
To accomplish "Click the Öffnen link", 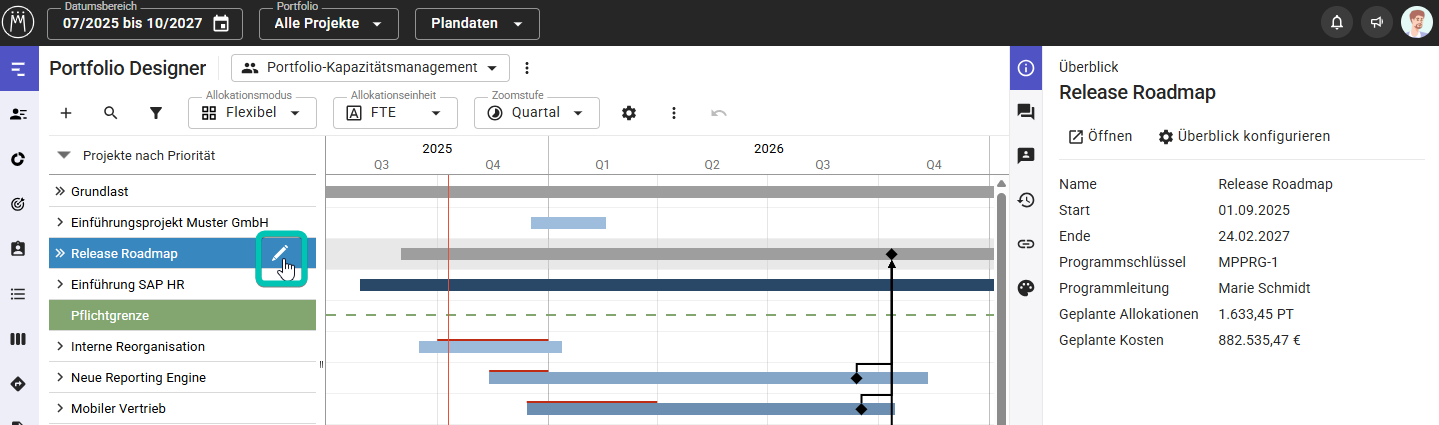I will 1100,136.
